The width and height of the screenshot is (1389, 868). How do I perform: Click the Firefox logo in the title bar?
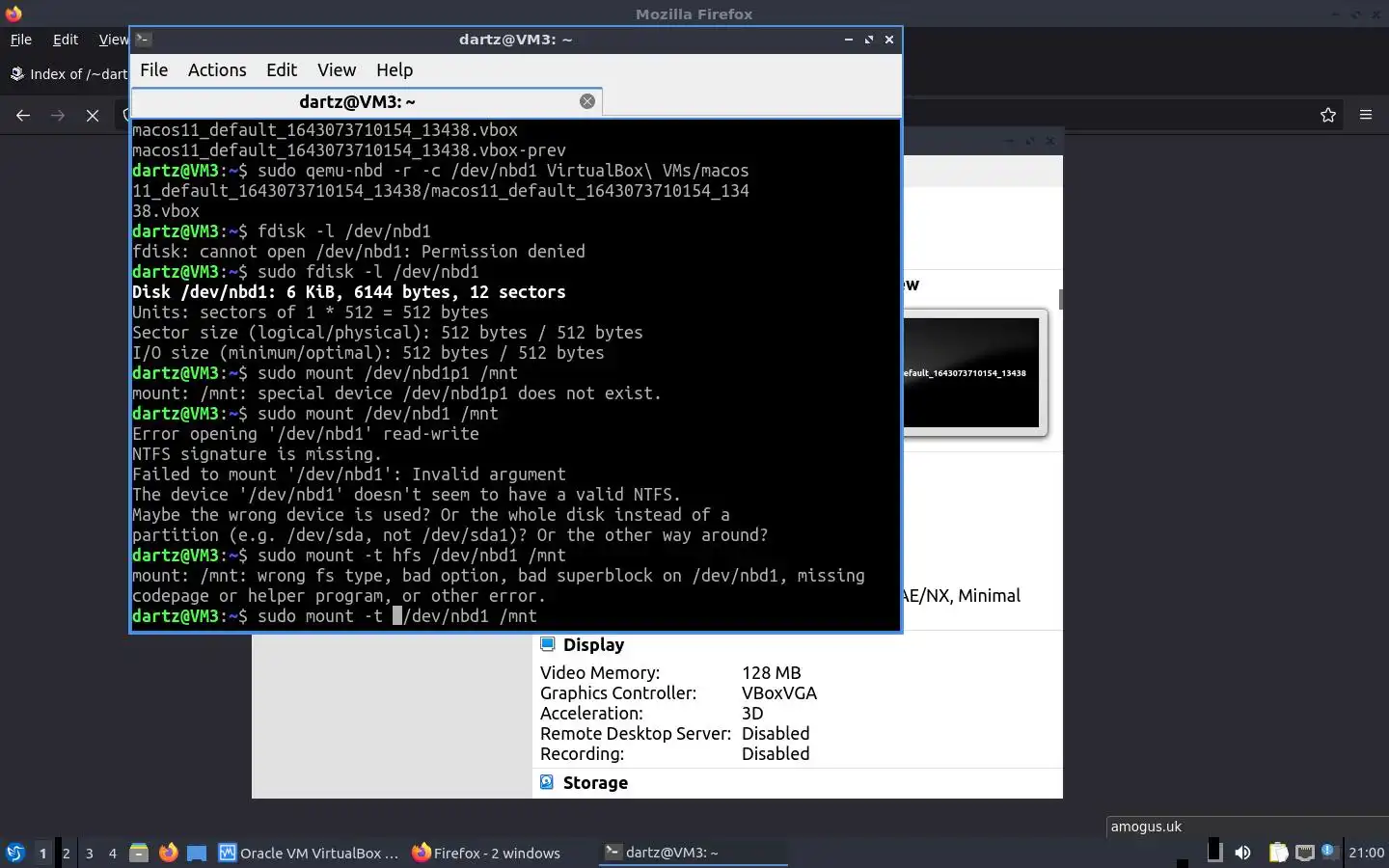[x=14, y=14]
